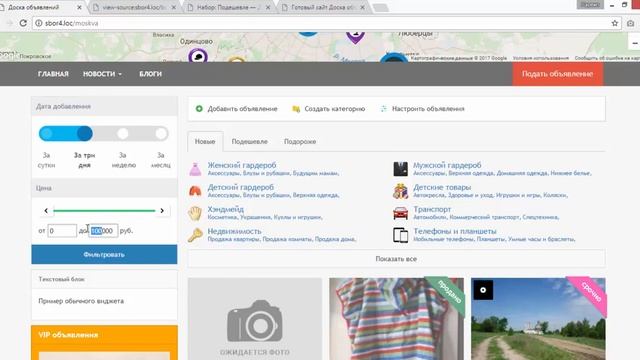The image size is (640, 360).
Task: Click the listing settings icon
Action: point(384,109)
